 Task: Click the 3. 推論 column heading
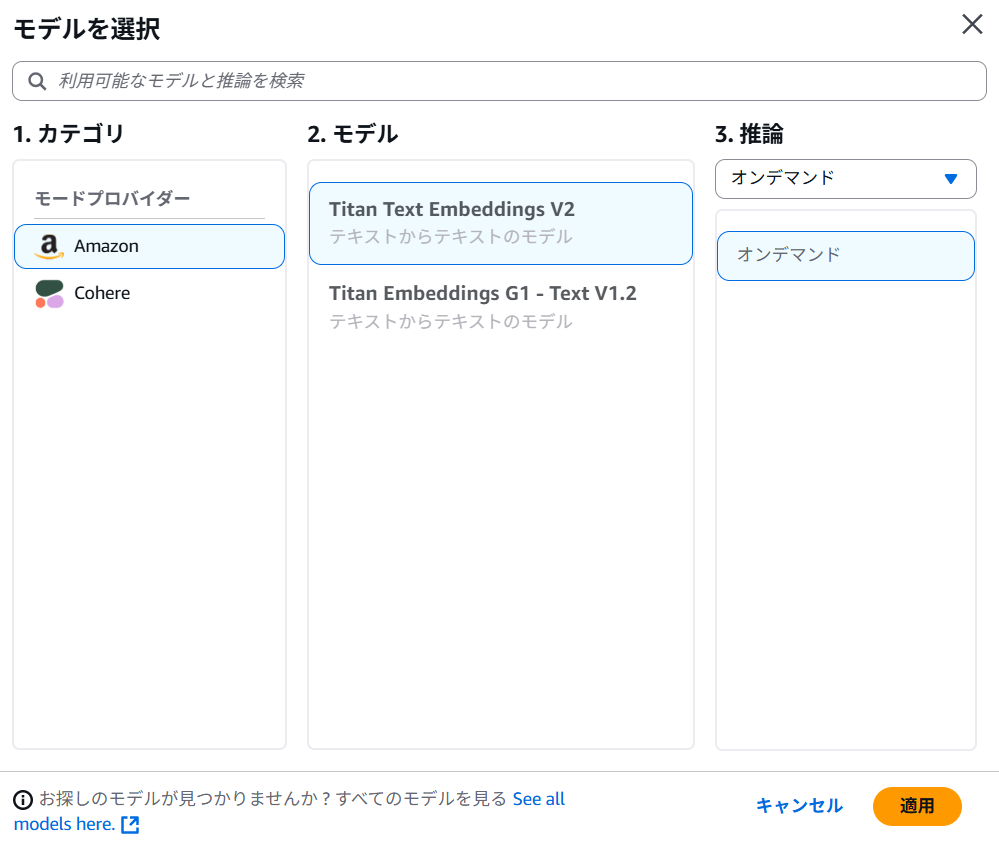[x=749, y=134]
